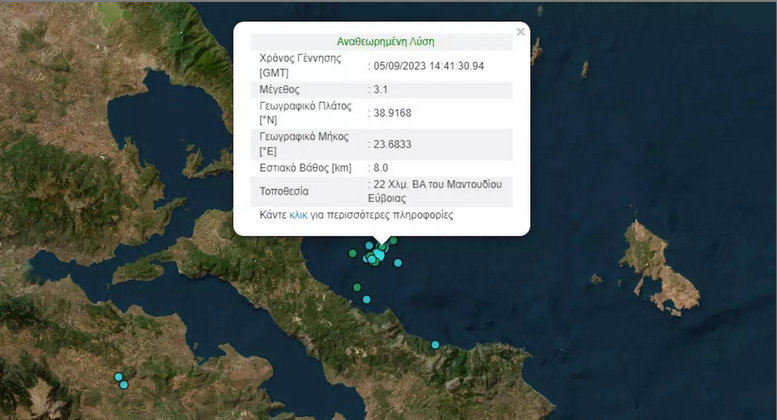Click the green marker left of the main cluster

pos(353,254)
